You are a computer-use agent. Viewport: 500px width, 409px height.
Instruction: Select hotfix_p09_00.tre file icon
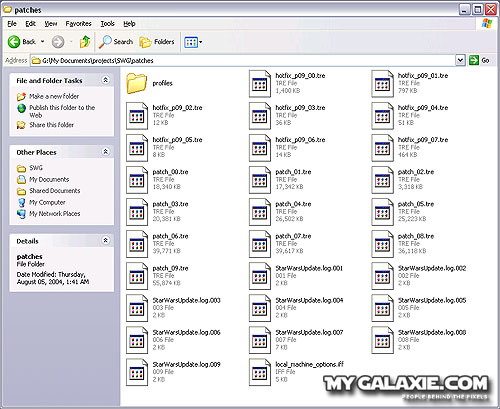260,84
